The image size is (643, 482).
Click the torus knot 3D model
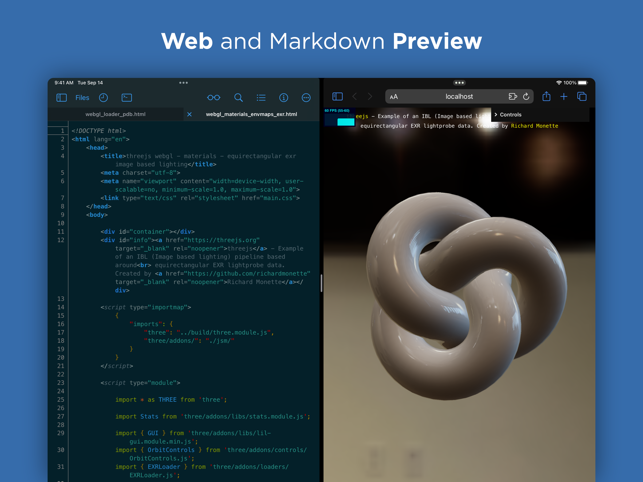click(x=467, y=296)
